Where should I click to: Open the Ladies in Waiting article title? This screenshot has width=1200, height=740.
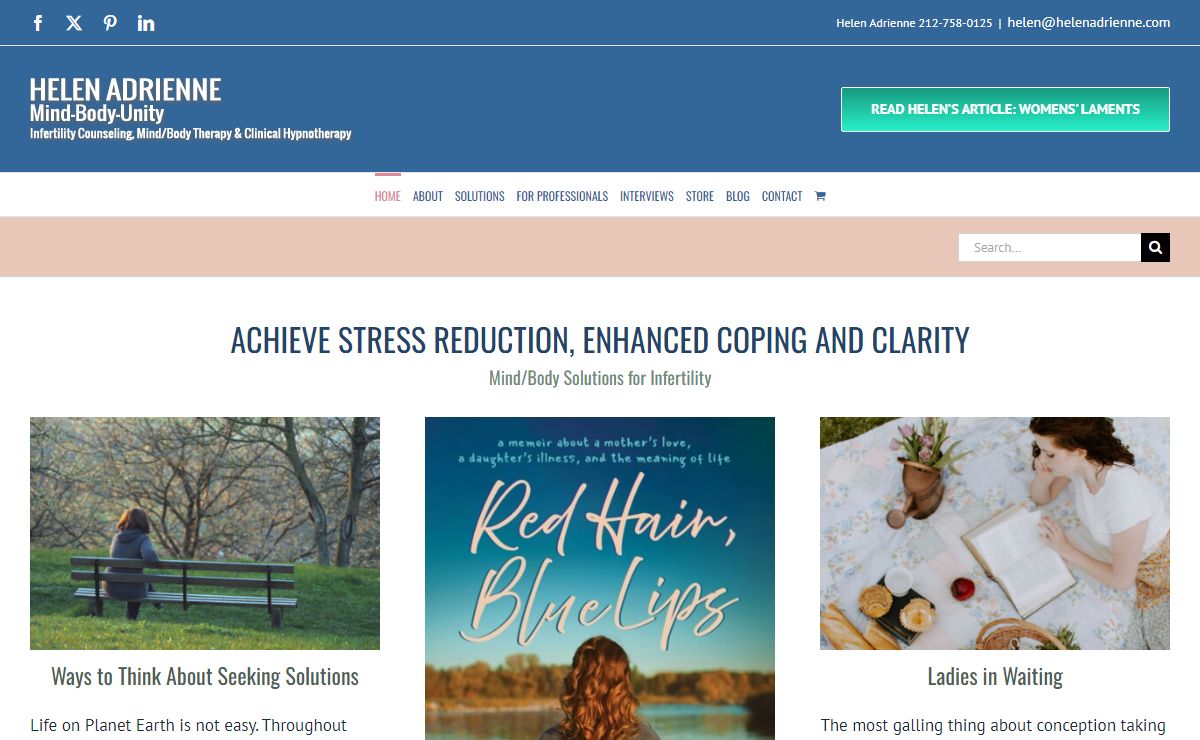[x=995, y=677]
